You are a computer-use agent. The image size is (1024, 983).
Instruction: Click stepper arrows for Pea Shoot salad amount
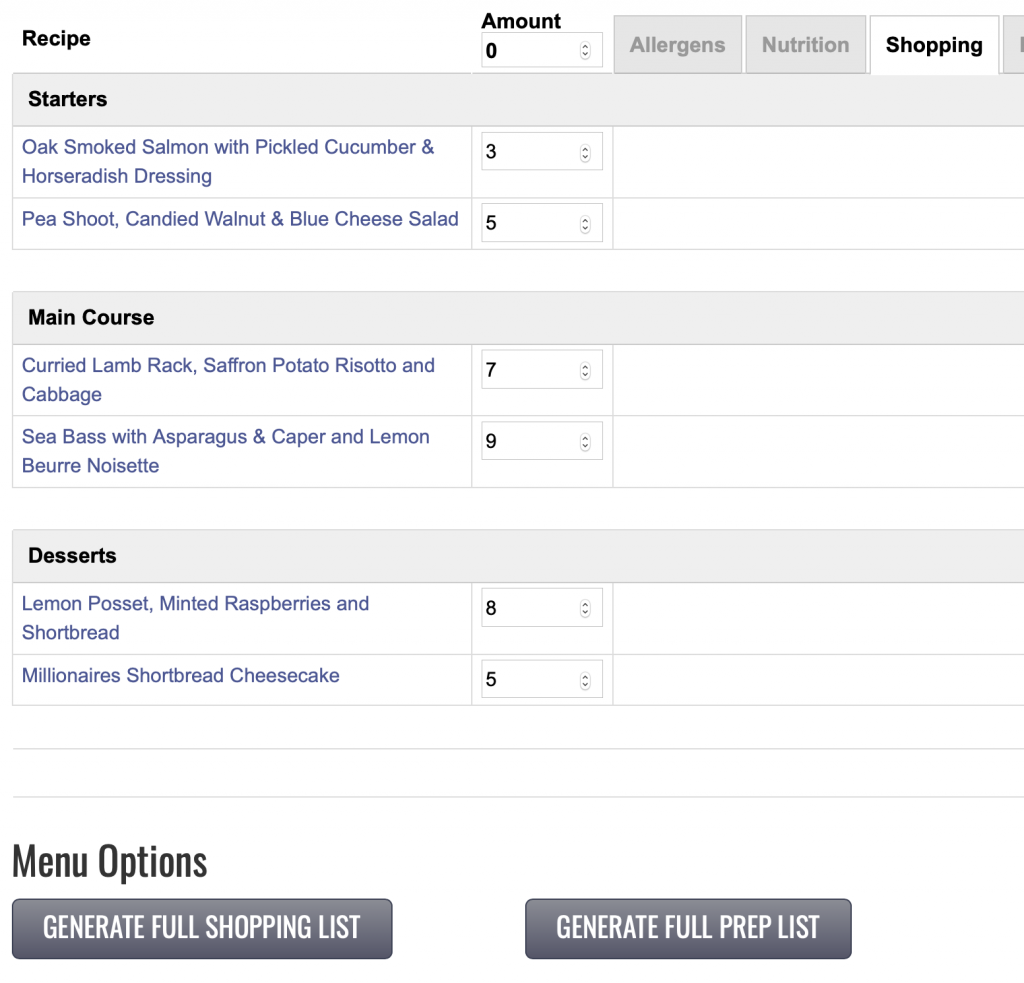pyautogui.click(x=585, y=224)
